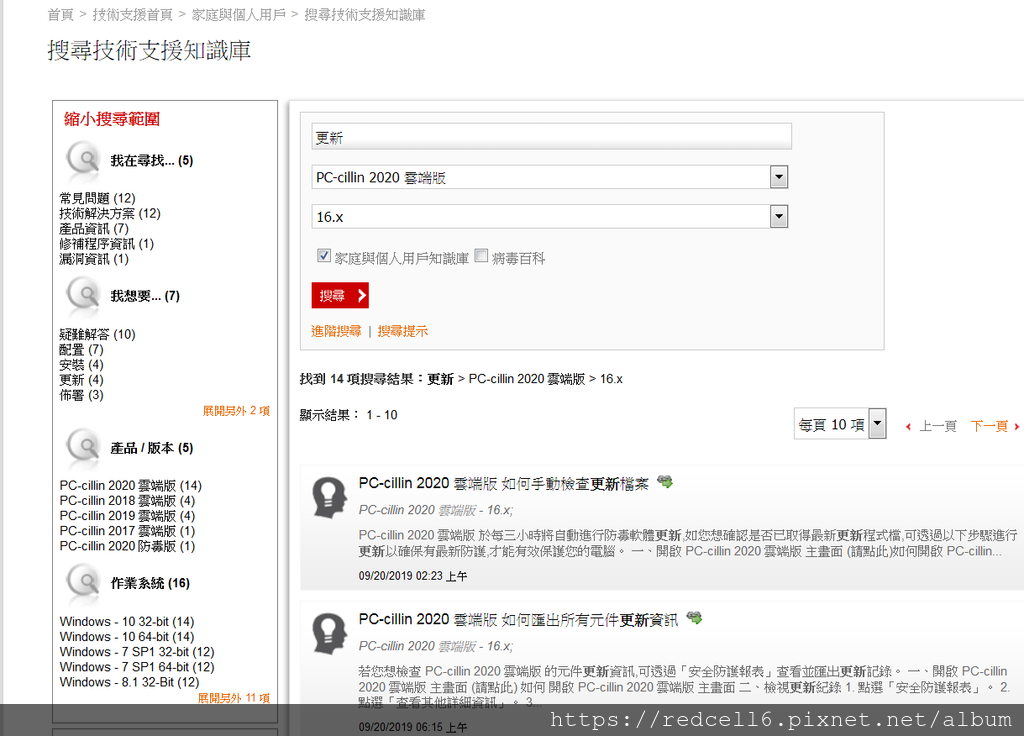Click green icon after 如何匯出所有元件更新資訊 title
This screenshot has height=736, width=1024.
tap(694, 617)
